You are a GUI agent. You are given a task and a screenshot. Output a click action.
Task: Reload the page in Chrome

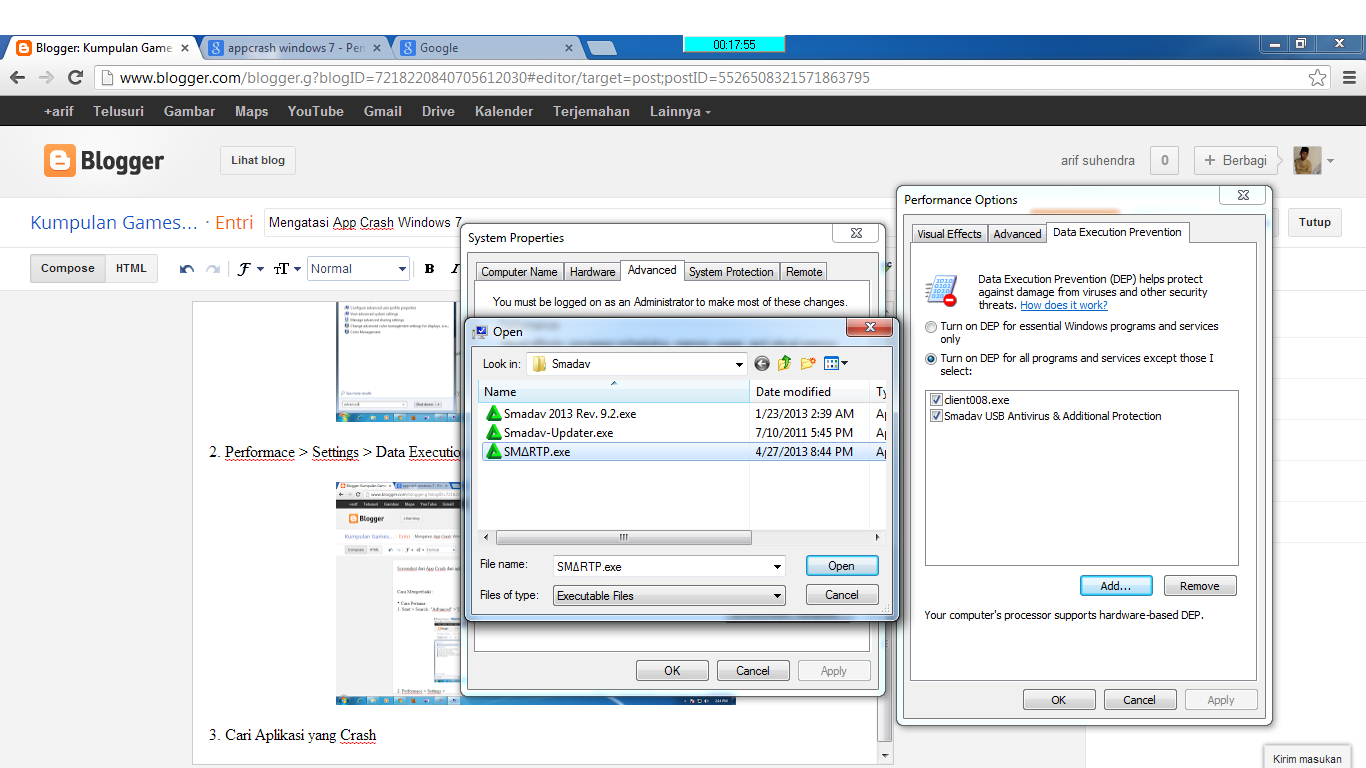tap(75, 77)
